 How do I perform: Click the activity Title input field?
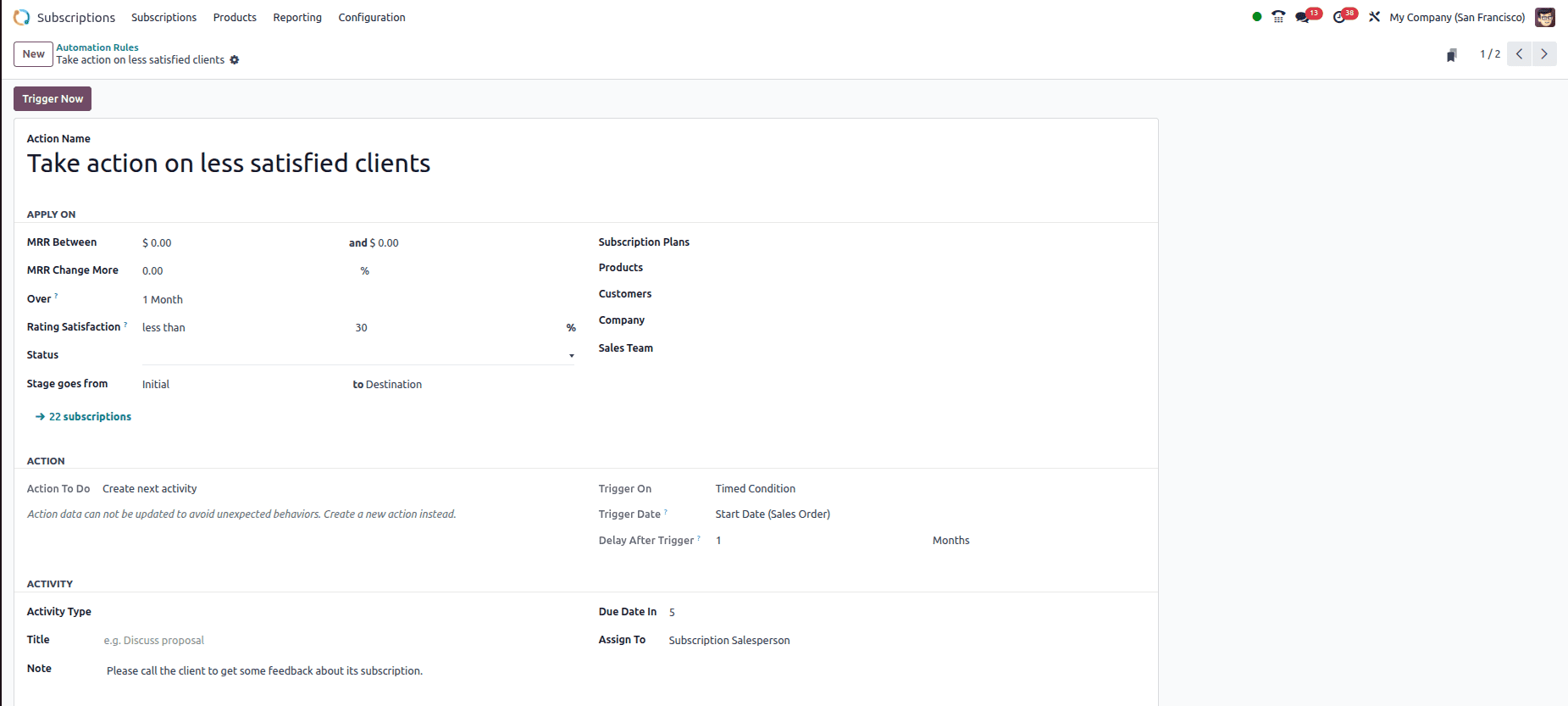(339, 641)
